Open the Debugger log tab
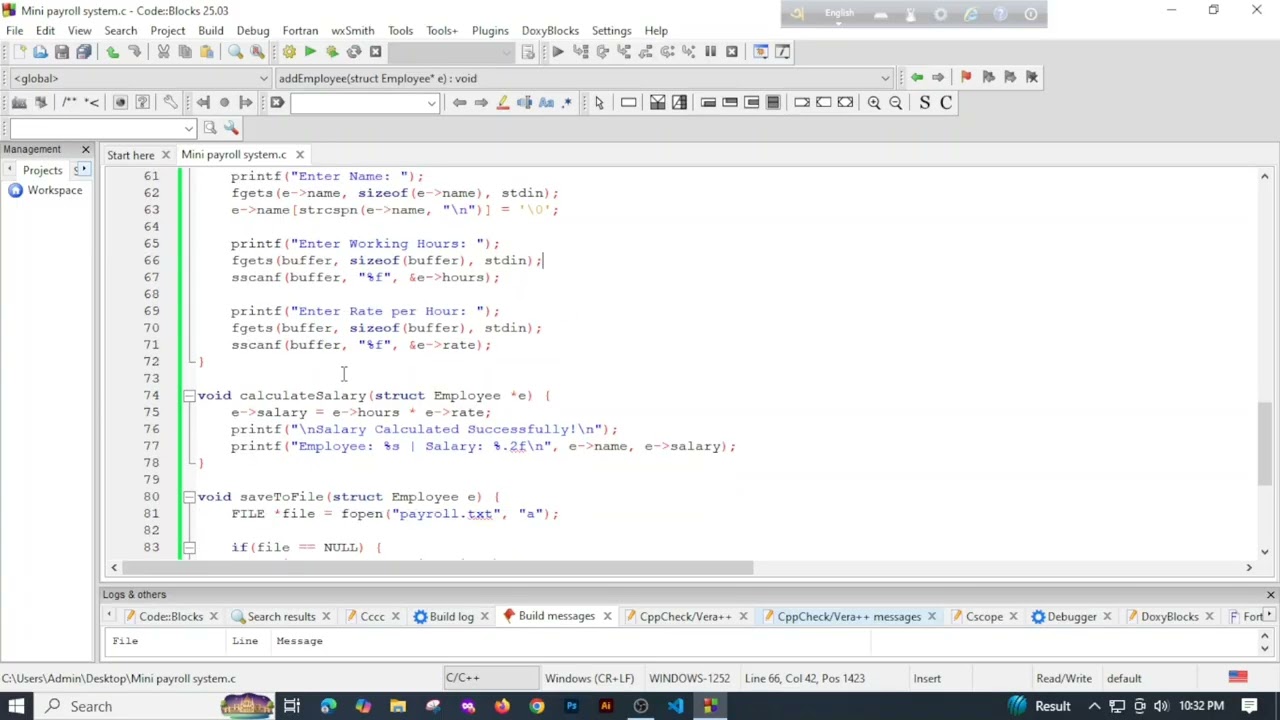 click(1071, 616)
